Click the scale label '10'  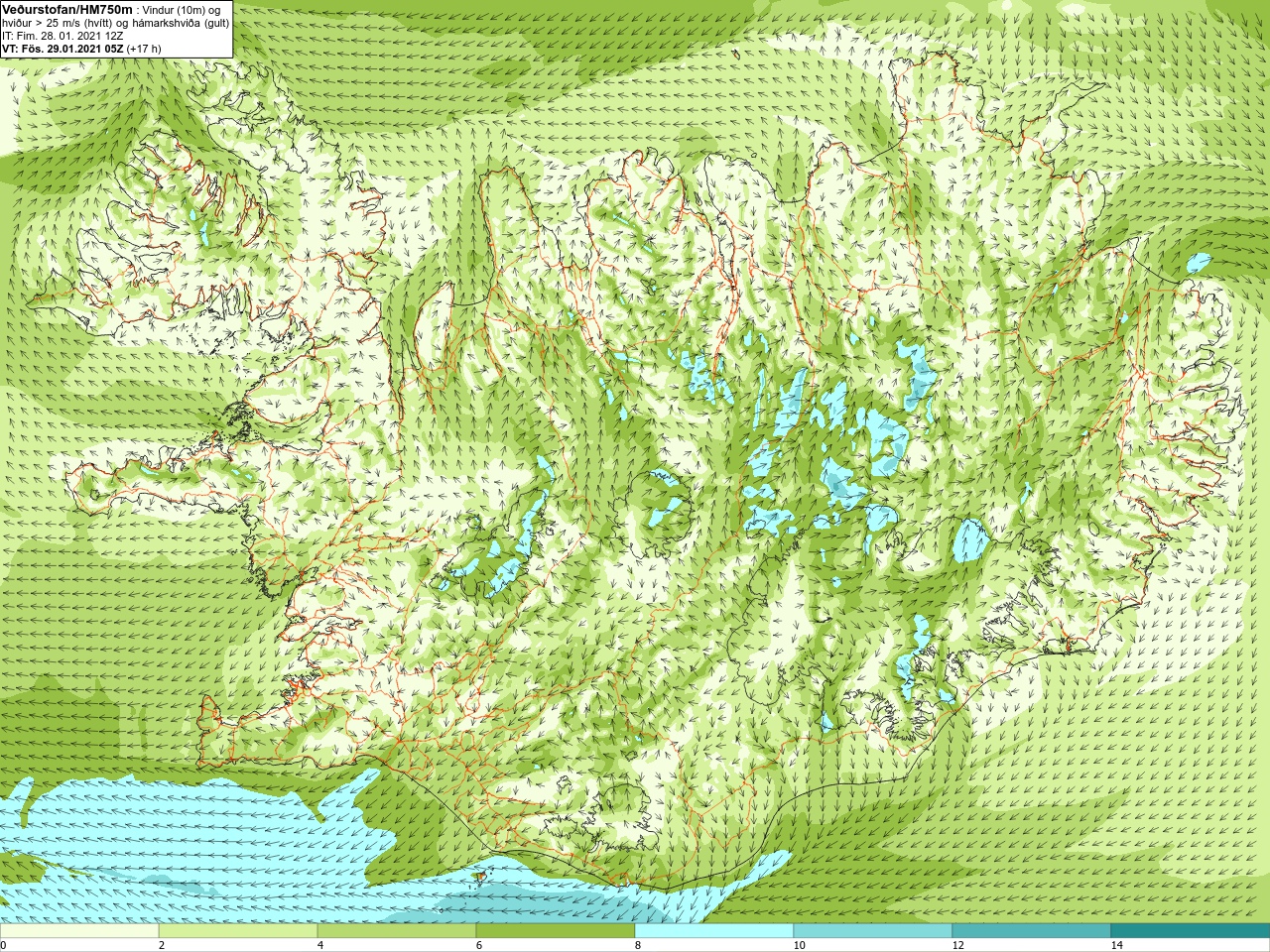[799, 945]
